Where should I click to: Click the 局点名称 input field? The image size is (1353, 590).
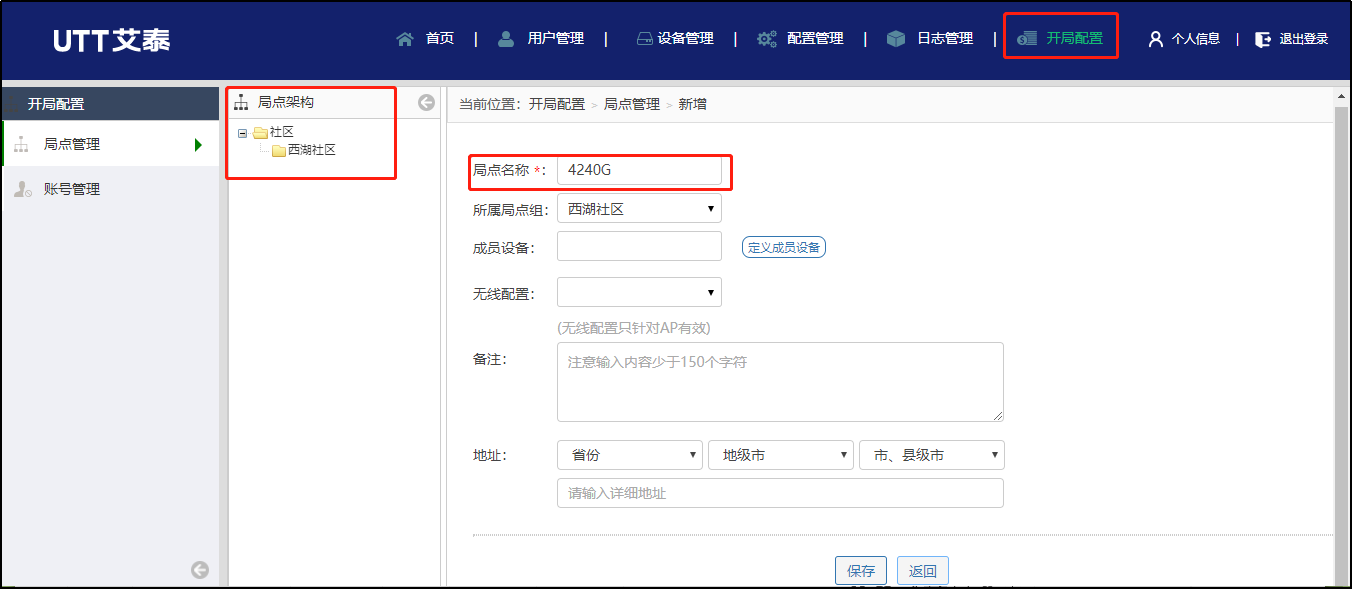pyautogui.click(x=639, y=170)
